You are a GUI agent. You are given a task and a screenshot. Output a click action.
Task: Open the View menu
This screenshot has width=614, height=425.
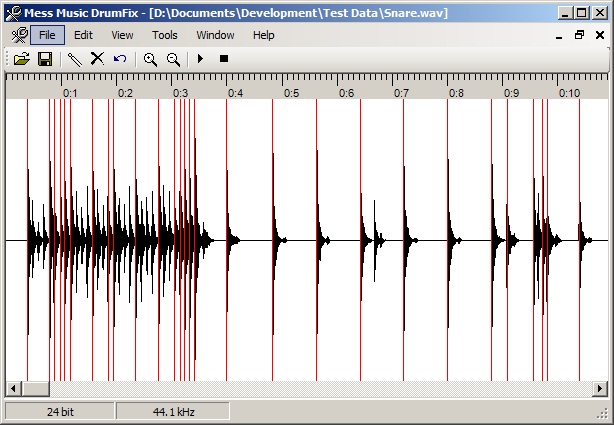(x=122, y=35)
